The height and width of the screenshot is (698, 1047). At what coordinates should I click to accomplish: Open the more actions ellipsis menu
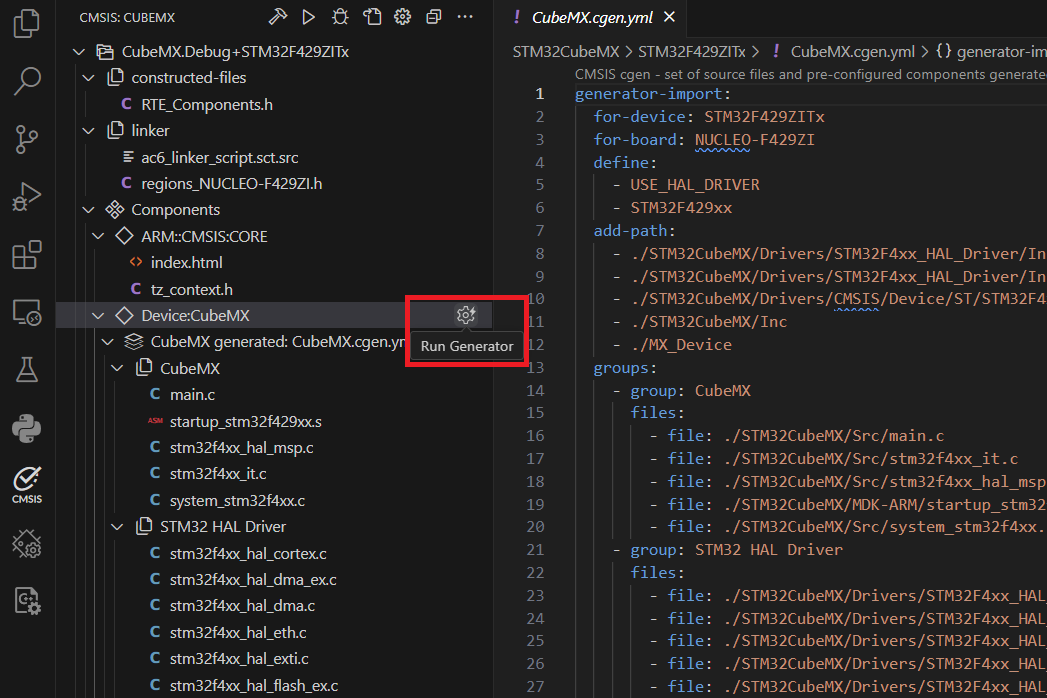(x=465, y=17)
